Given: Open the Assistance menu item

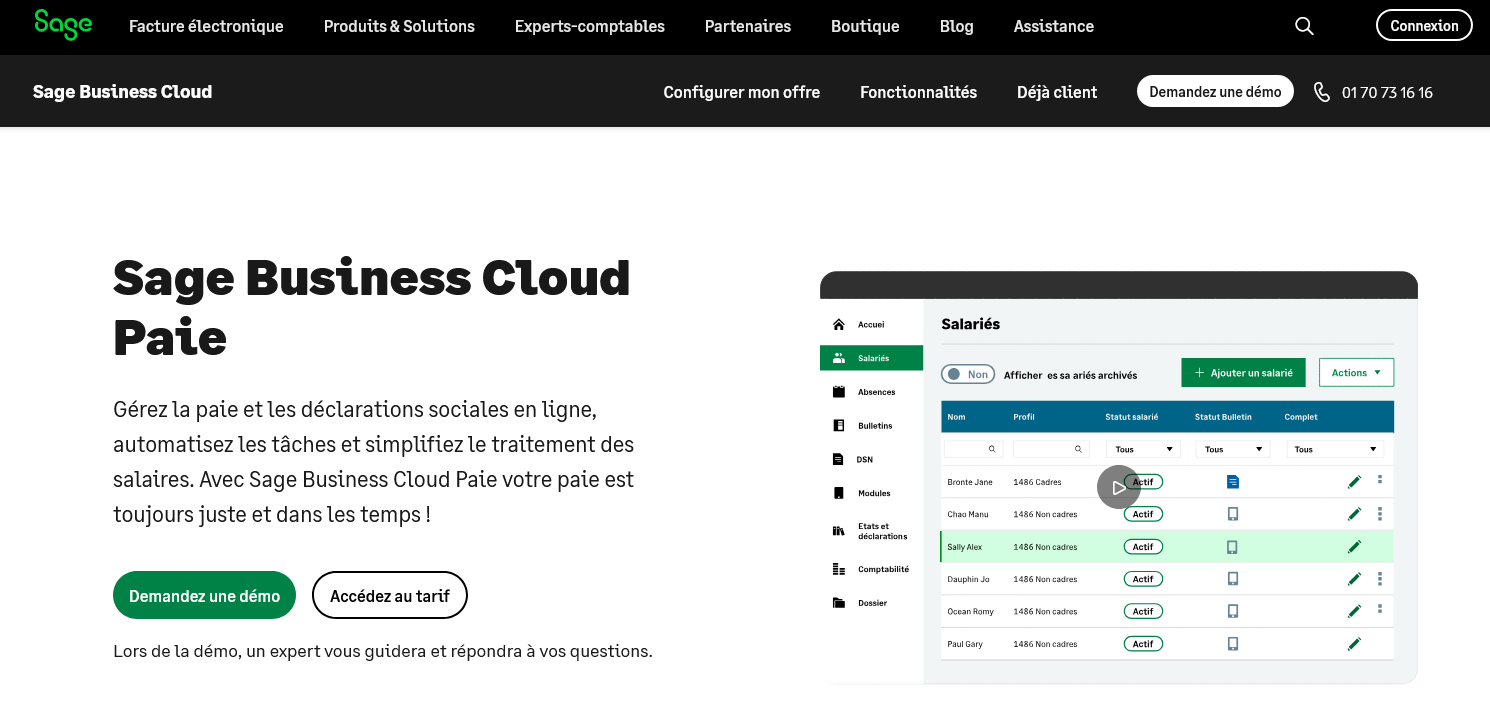Looking at the screenshot, I should click(x=1054, y=26).
